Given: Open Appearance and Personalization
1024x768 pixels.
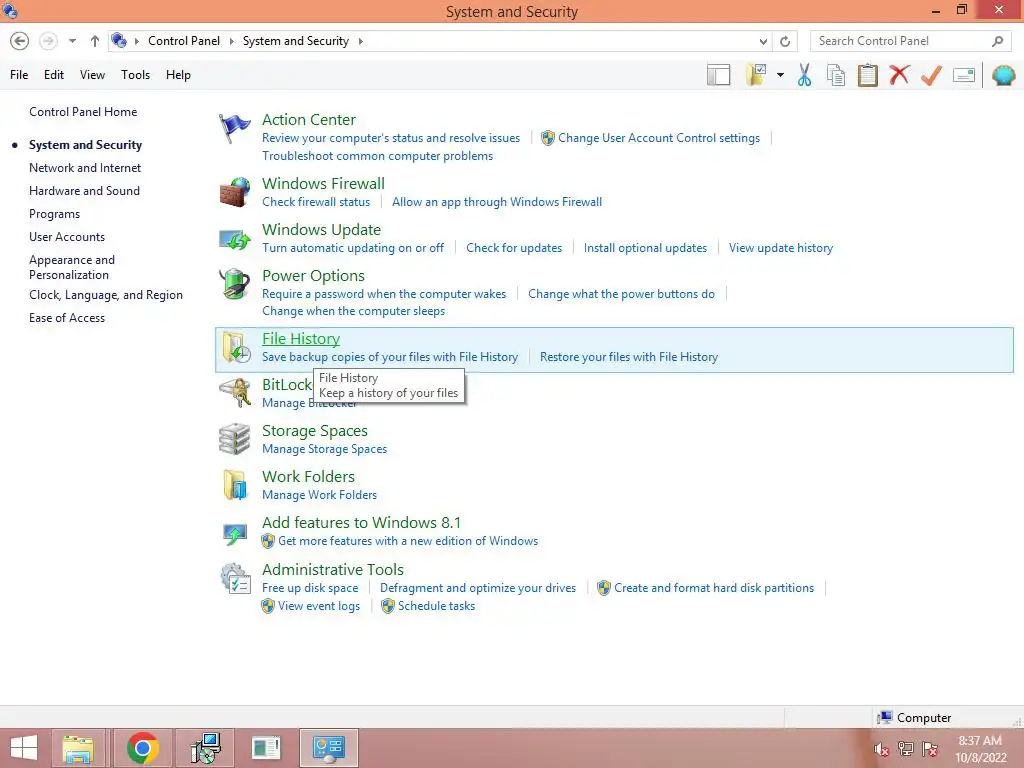Looking at the screenshot, I should (72, 267).
